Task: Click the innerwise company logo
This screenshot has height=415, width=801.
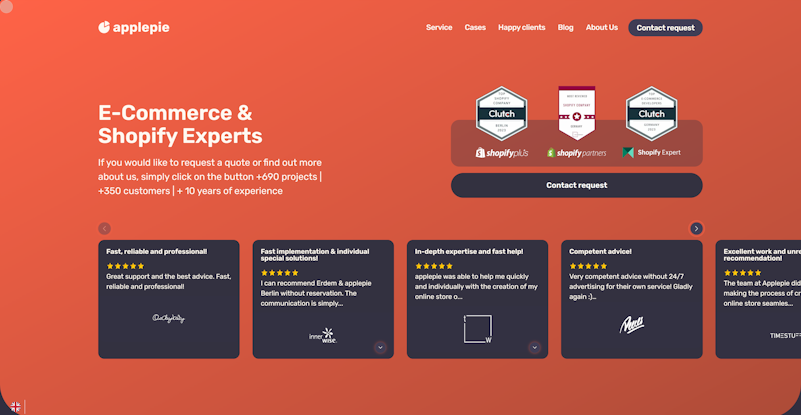Action: point(323,335)
